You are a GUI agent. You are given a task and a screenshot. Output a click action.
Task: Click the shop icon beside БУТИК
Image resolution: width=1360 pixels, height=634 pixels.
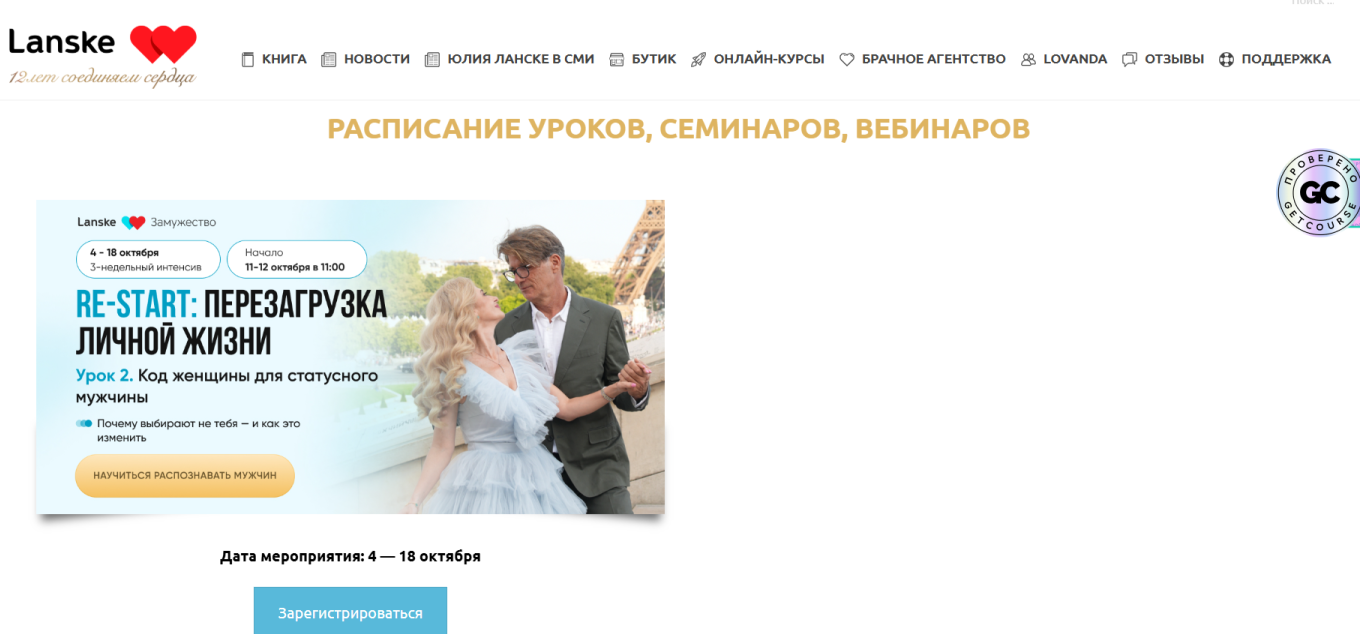tap(617, 59)
